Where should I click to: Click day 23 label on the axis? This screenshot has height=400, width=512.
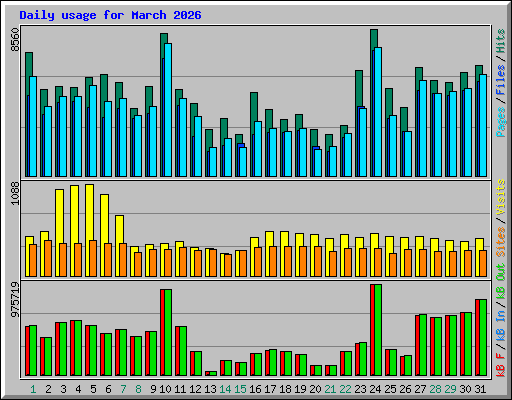pos(360,389)
